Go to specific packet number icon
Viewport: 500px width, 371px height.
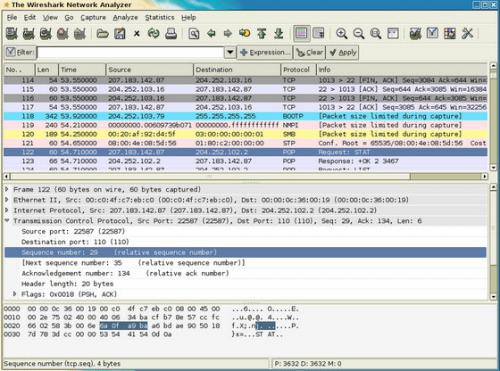click(x=245, y=34)
